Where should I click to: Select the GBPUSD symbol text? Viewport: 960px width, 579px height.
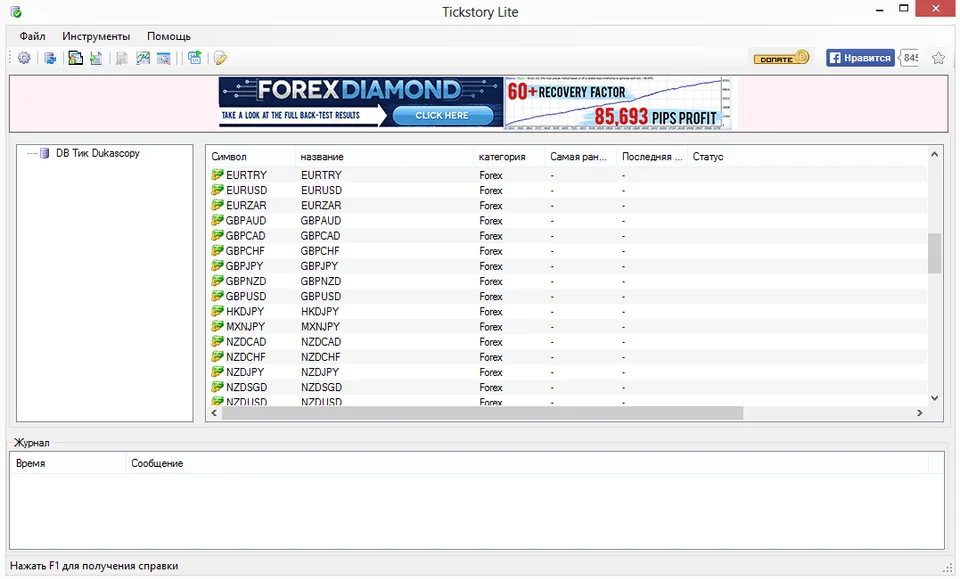click(x=246, y=296)
